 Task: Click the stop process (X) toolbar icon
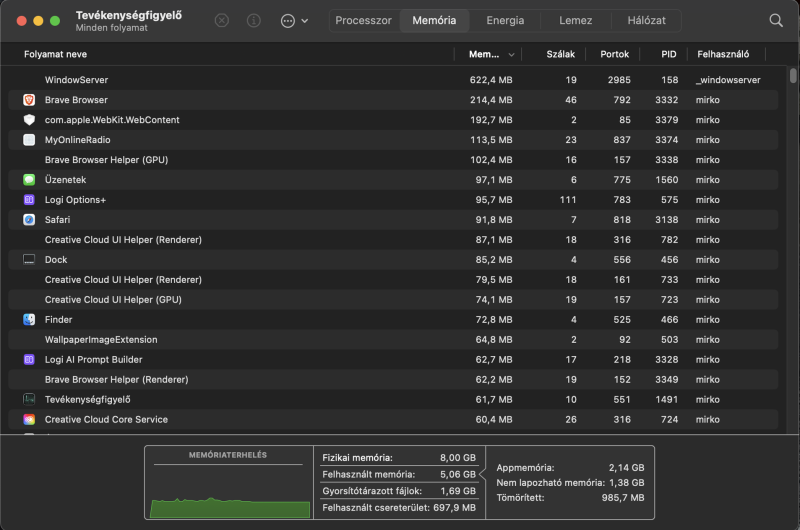[x=221, y=20]
